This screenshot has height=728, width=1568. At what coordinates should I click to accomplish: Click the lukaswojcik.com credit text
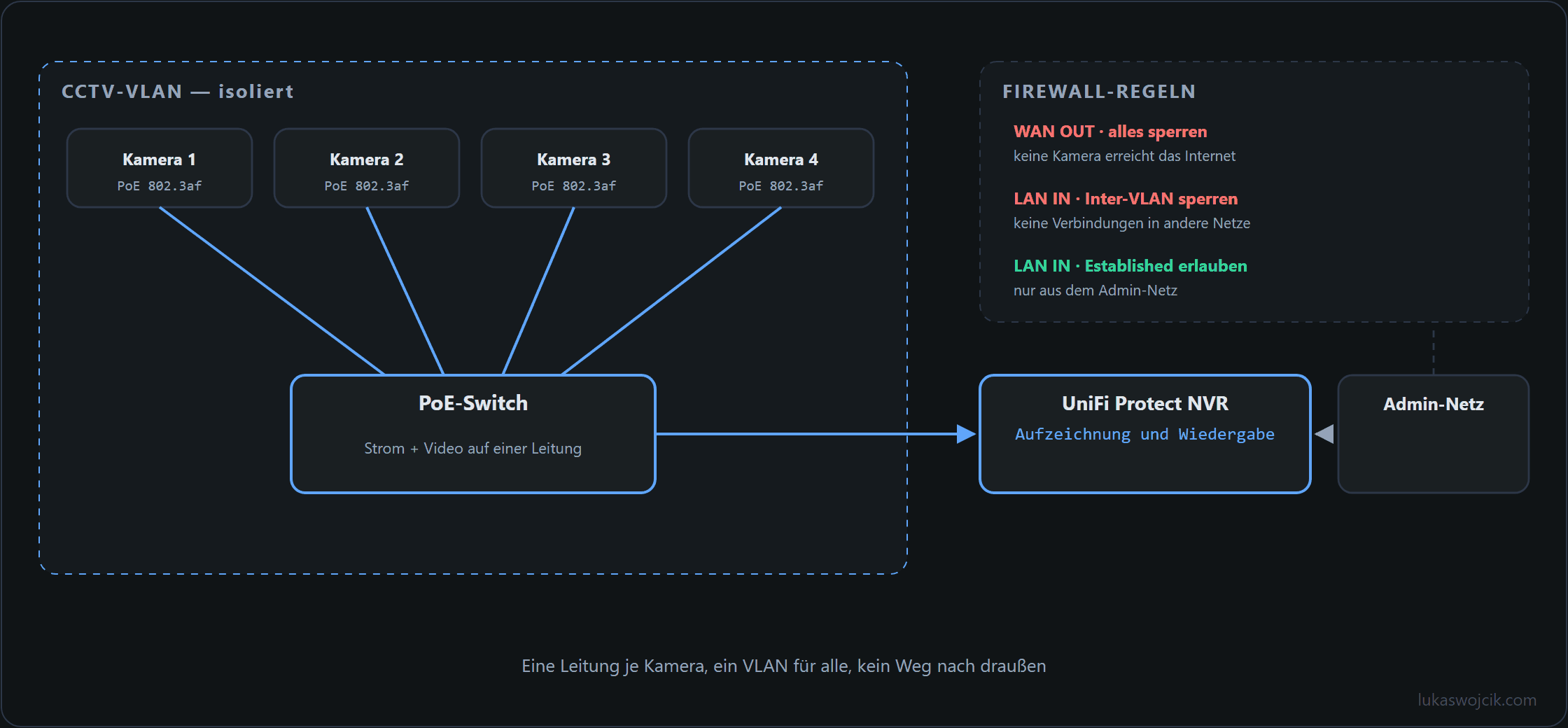[x=1477, y=700]
